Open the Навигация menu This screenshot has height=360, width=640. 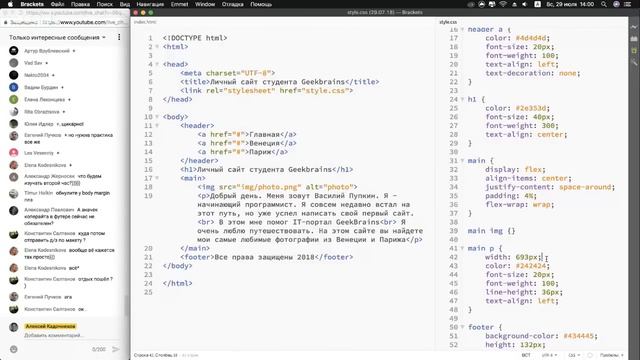coord(150,4)
